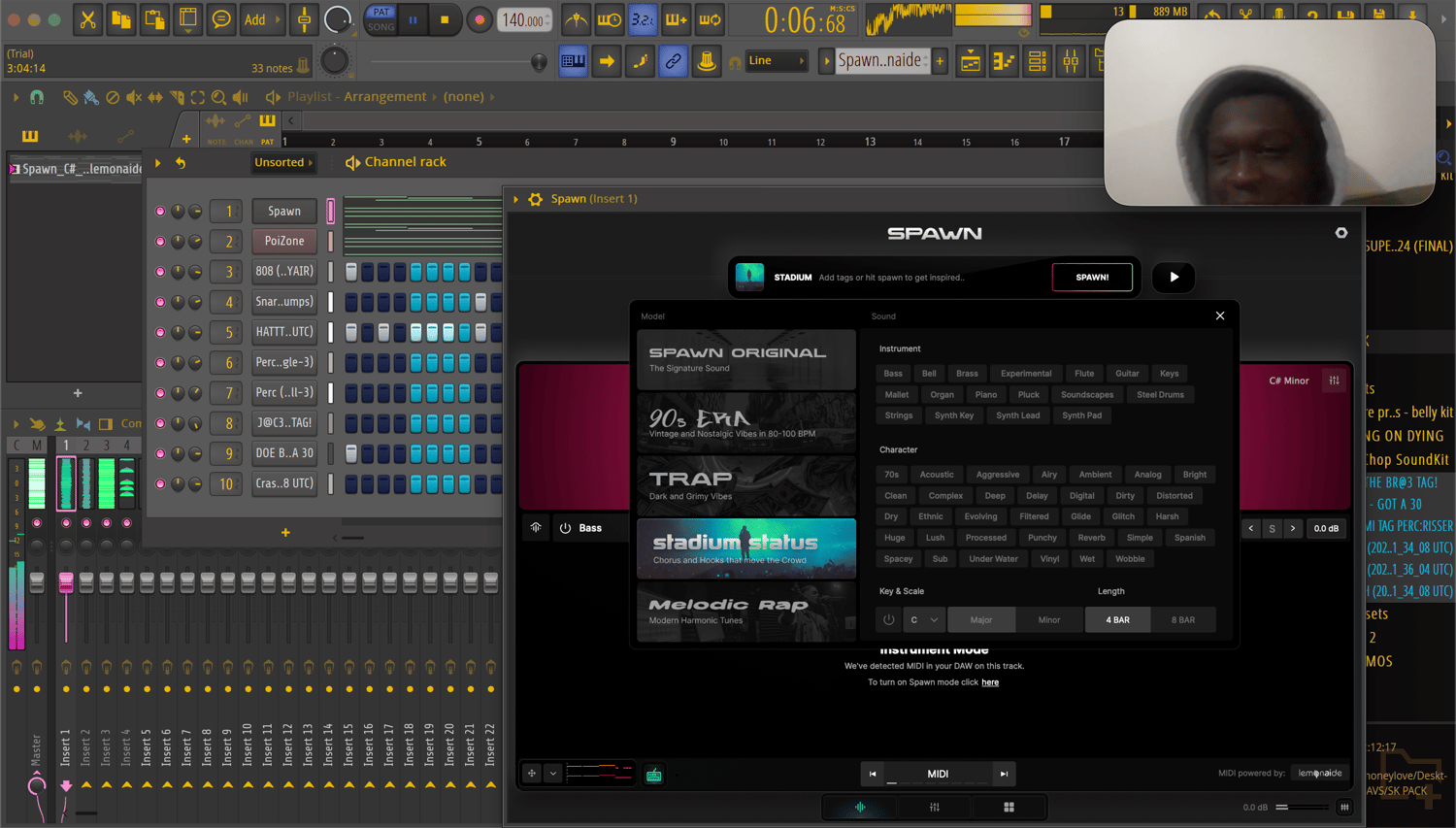The image size is (1456, 828).
Task: Open the Playlist view icon
Action: click(971, 62)
